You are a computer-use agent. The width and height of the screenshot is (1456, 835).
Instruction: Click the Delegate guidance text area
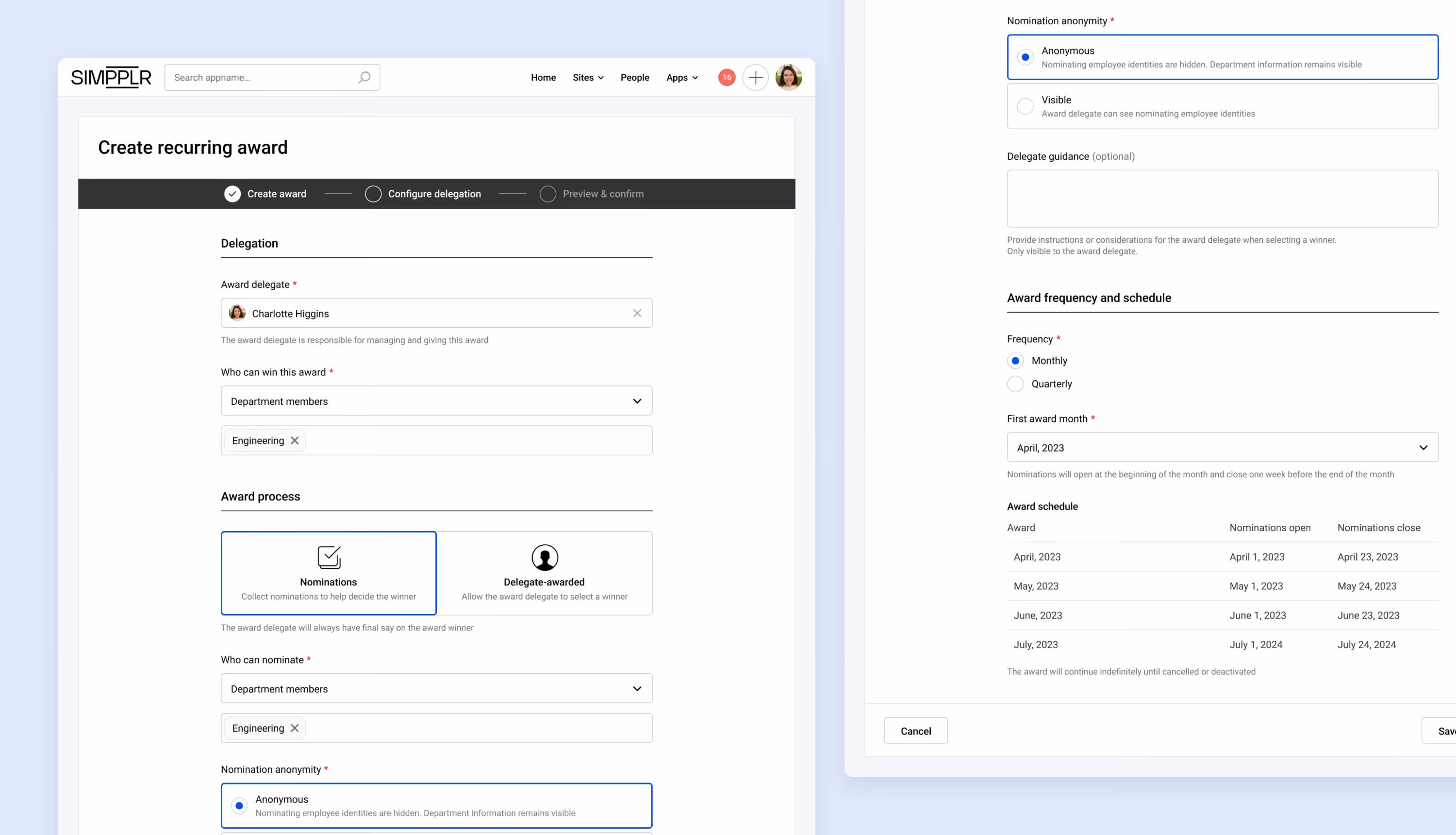[1222, 199]
